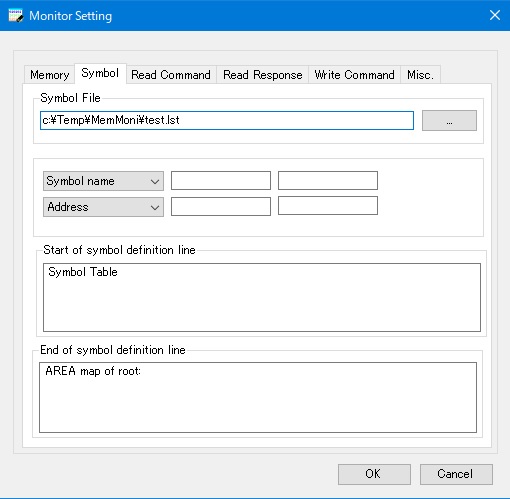This screenshot has height=499, width=510.
Task: Switch to the Misc. tab
Action: pos(420,75)
